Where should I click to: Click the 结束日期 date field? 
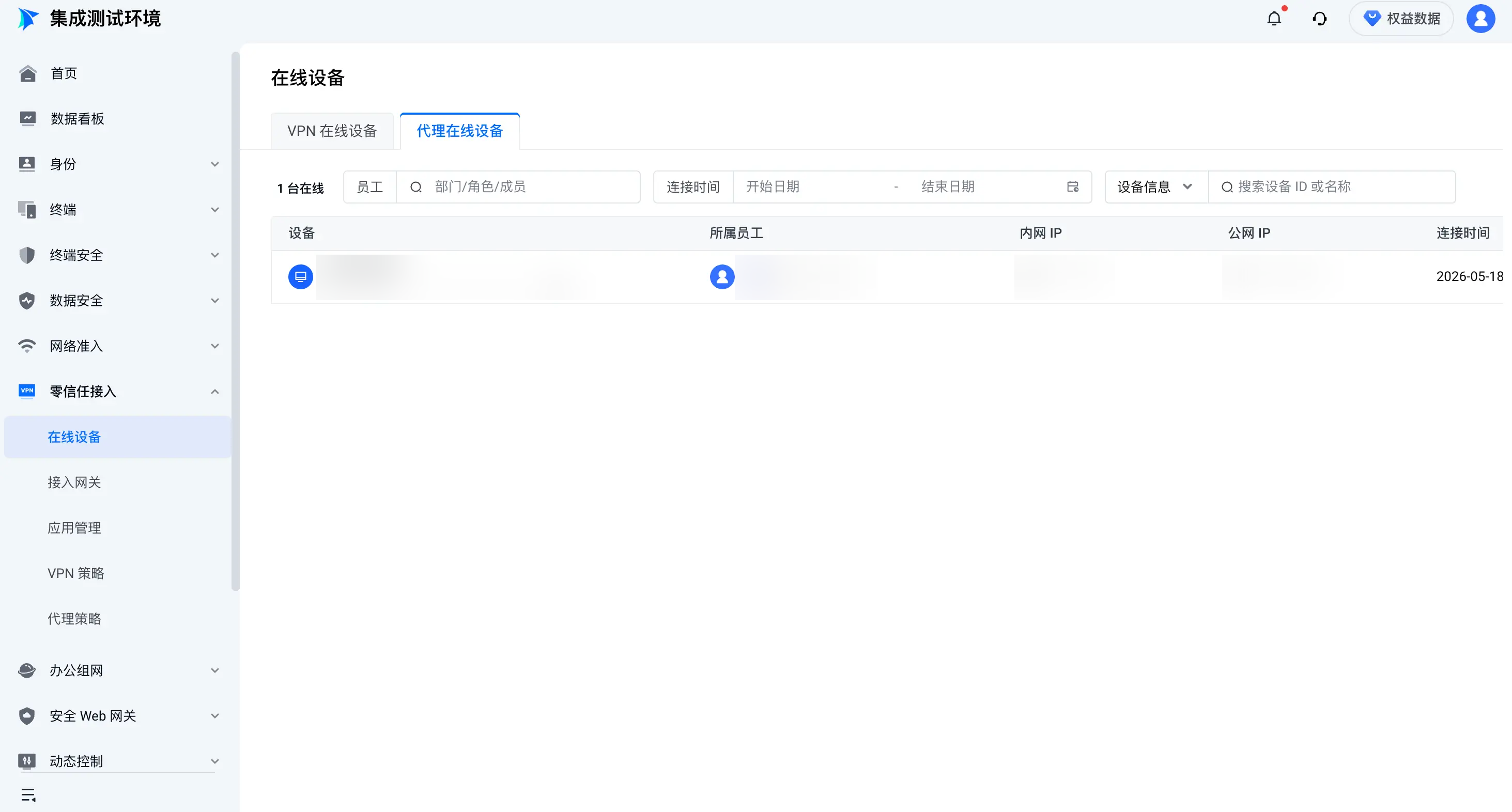tap(986, 186)
